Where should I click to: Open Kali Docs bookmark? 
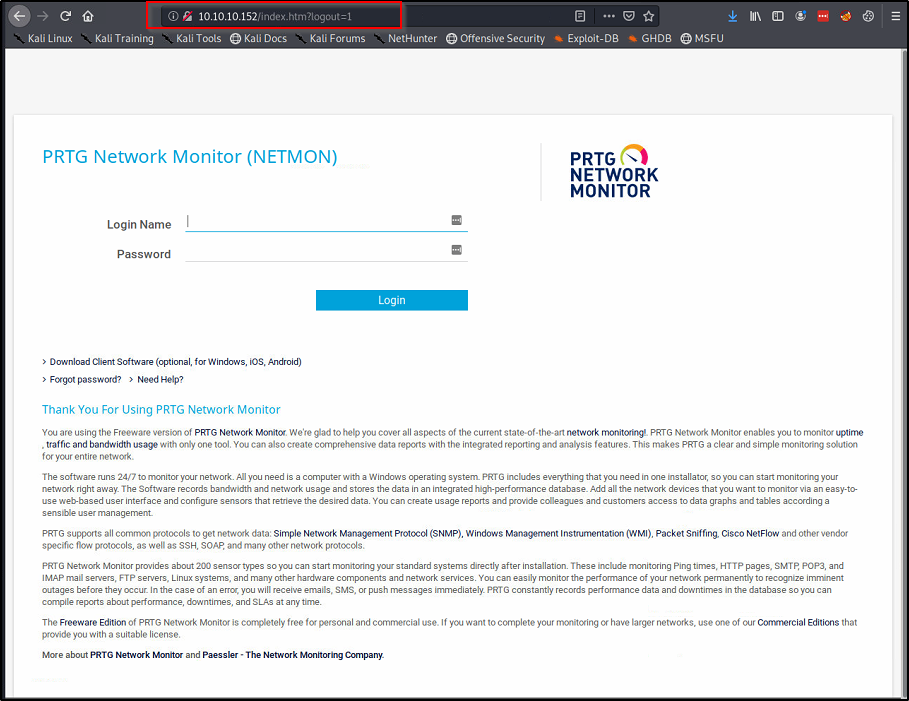coord(259,38)
